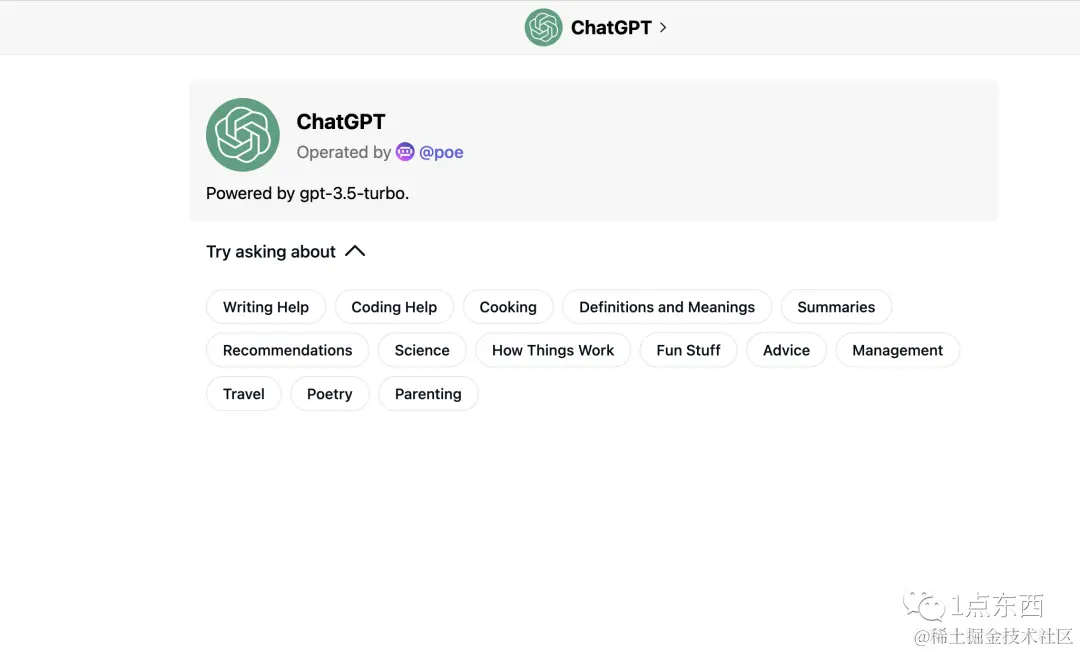Pick the Summaries suggestion
The height and width of the screenshot is (653, 1080).
point(836,307)
